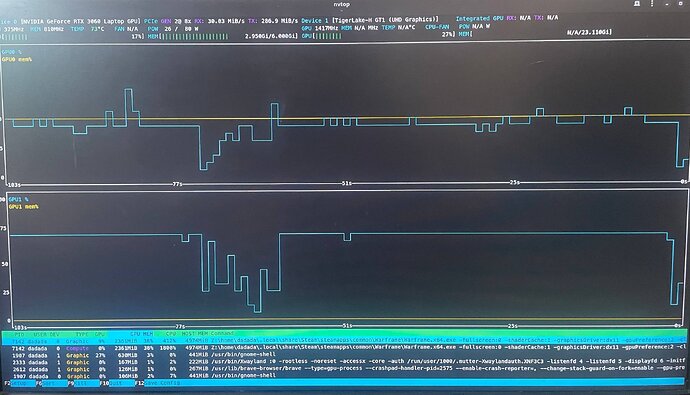
Task: Click the DEV column header
Action: 55,335
